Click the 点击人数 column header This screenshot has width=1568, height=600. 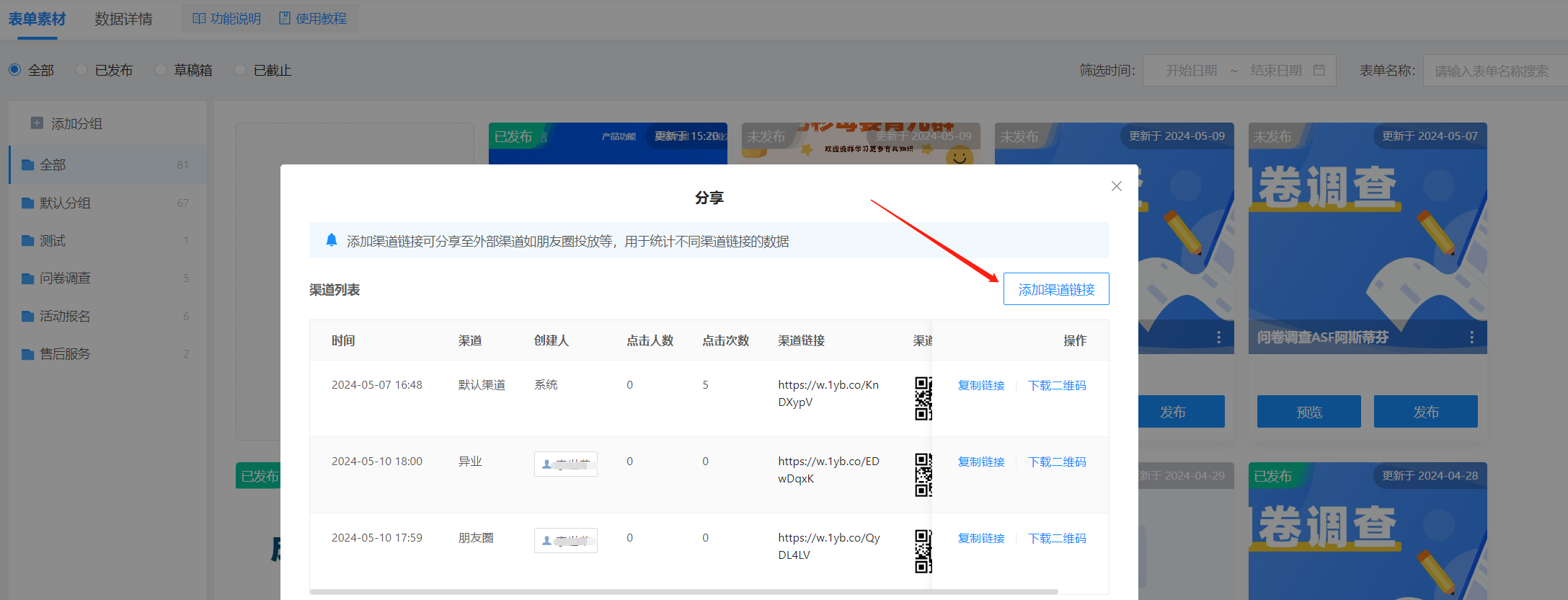(x=650, y=340)
